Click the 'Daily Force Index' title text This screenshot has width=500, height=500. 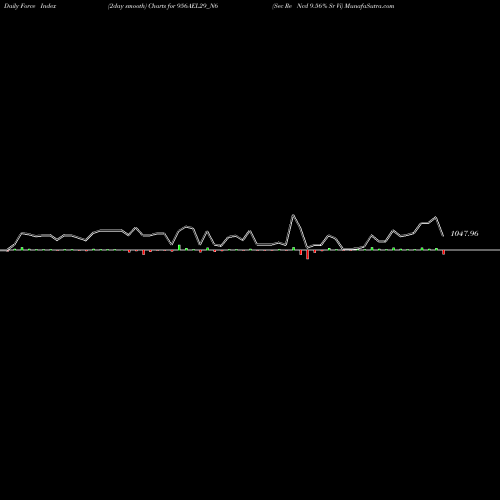pyautogui.click(x=30, y=6)
